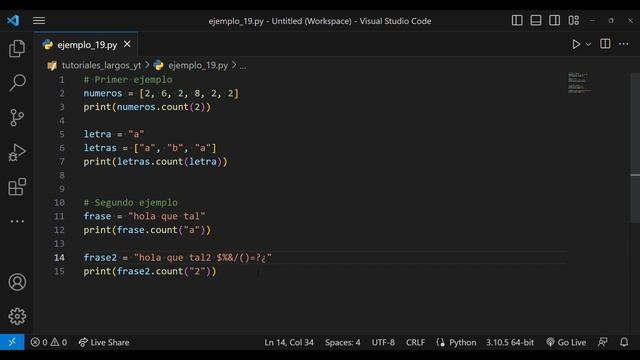Click 'print(numeros.count(2))' line
The image size is (640, 360).
pyautogui.click(x=147, y=107)
